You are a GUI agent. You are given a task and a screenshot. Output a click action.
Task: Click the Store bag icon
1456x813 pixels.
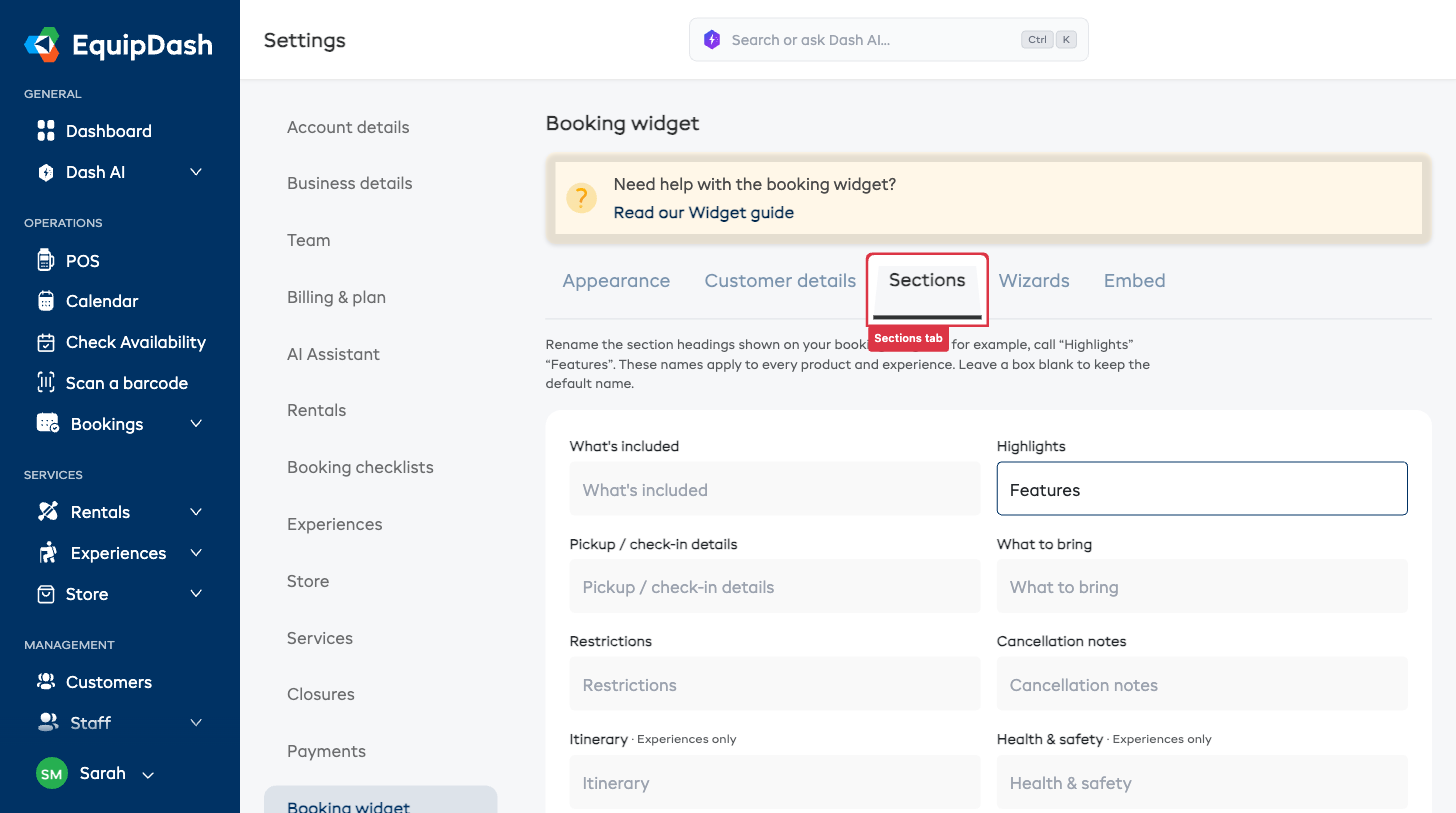click(46, 594)
